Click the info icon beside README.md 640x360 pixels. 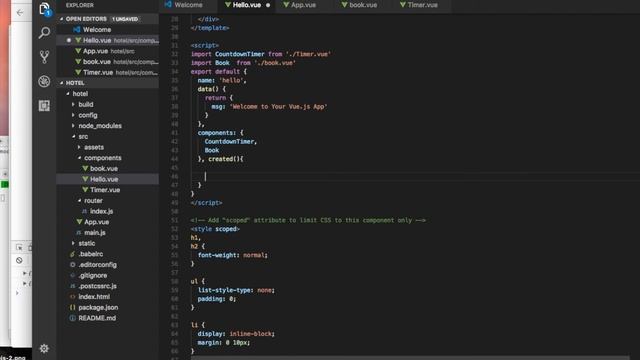(x=73, y=318)
